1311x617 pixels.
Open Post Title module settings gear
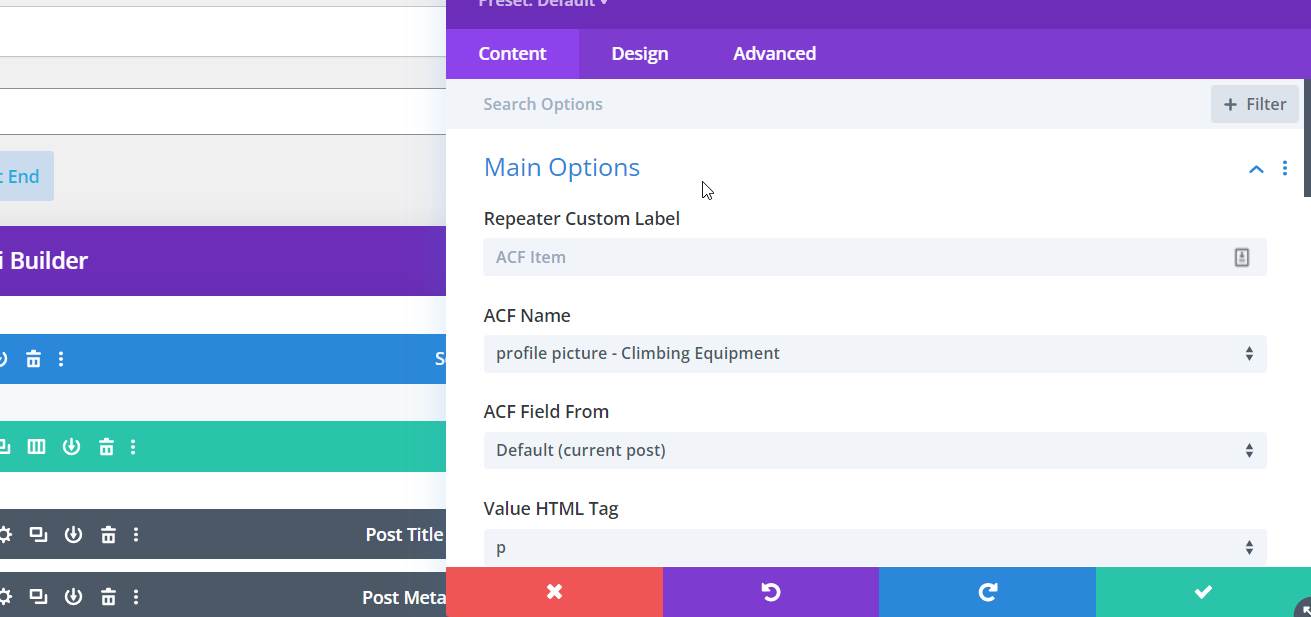[5, 535]
